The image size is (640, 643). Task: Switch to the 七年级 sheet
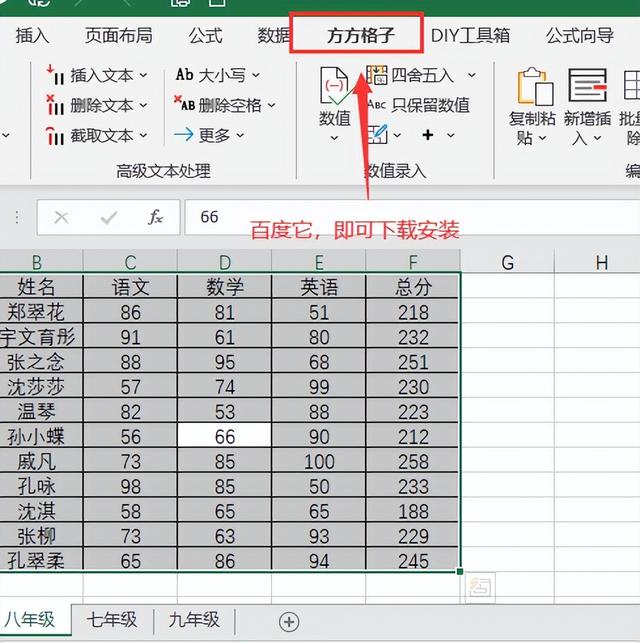point(112,620)
